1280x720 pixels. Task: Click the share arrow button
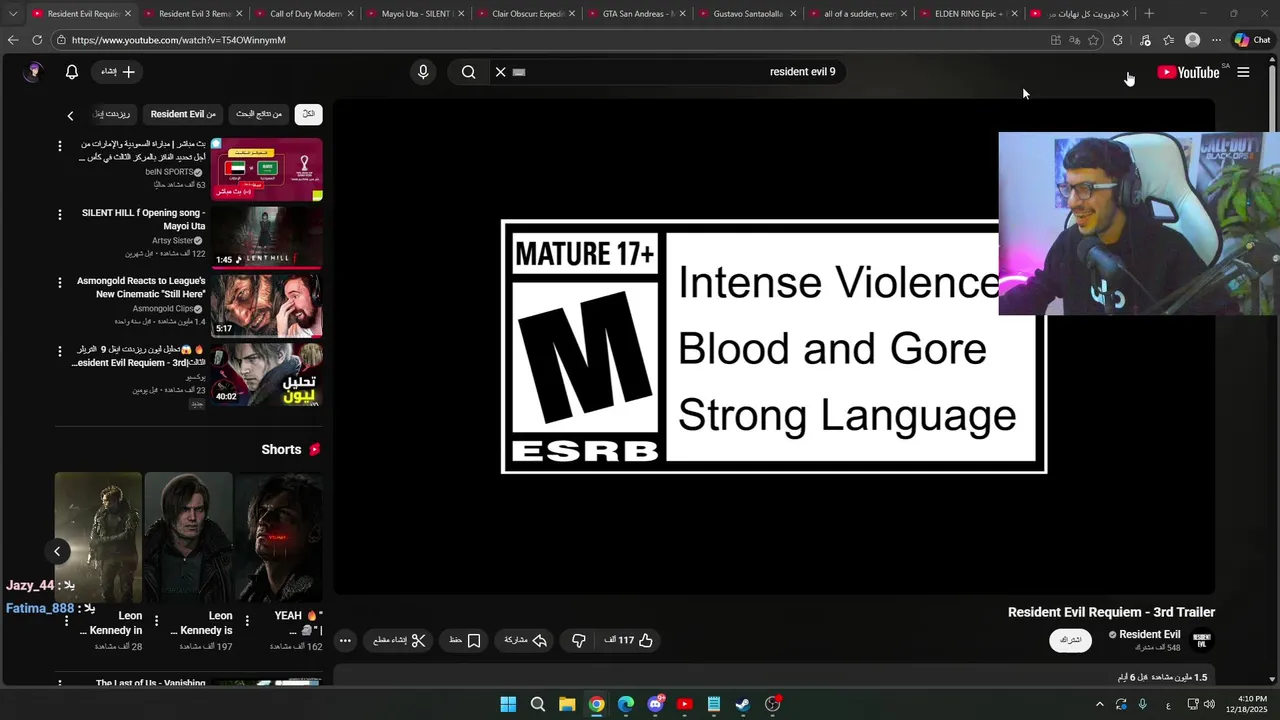click(526, 640)
